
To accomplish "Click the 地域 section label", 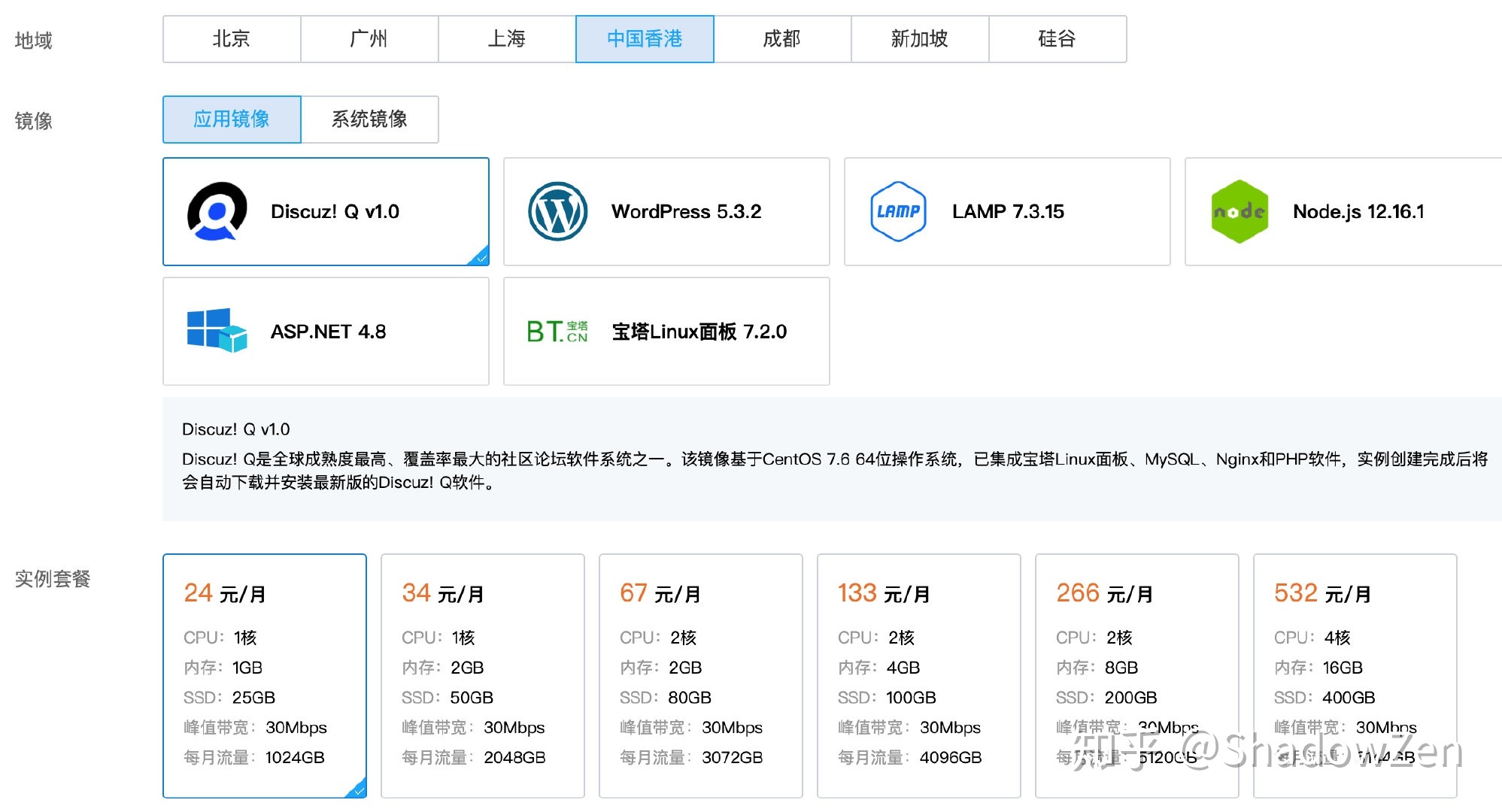I will tap(34, 41).
